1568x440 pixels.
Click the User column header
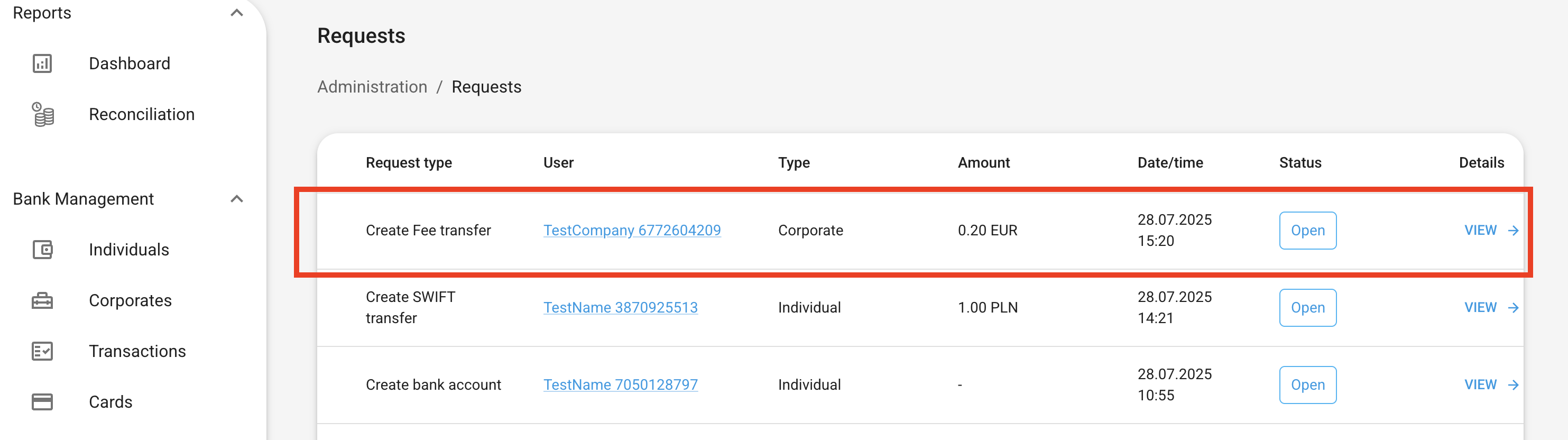click(x=558, y=163)
